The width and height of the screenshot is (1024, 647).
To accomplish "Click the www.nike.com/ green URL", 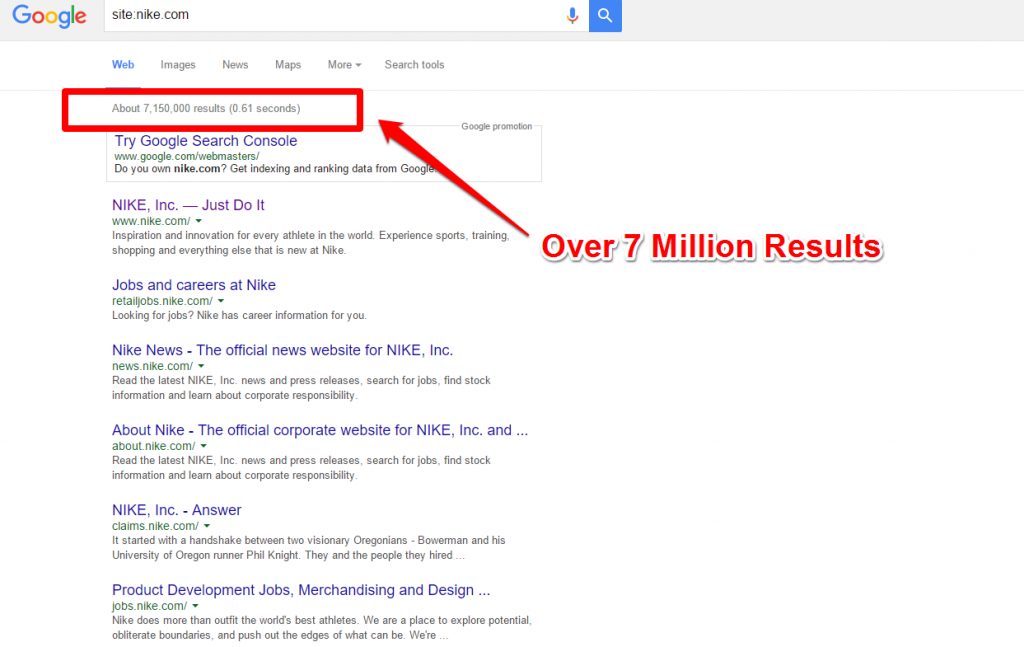I will coord(151,221).
